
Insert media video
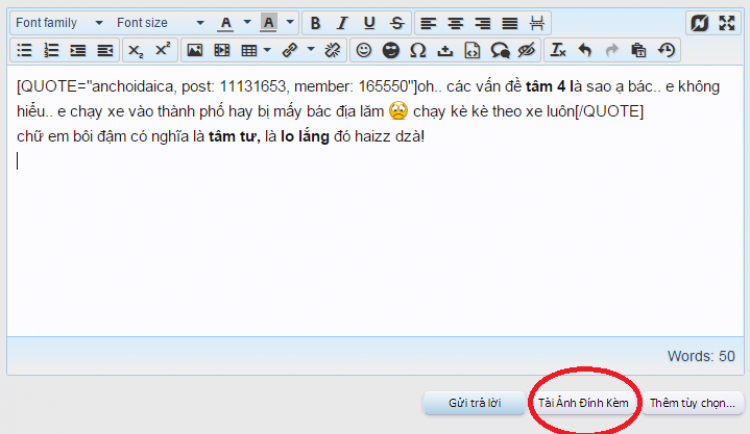(222, 50)
